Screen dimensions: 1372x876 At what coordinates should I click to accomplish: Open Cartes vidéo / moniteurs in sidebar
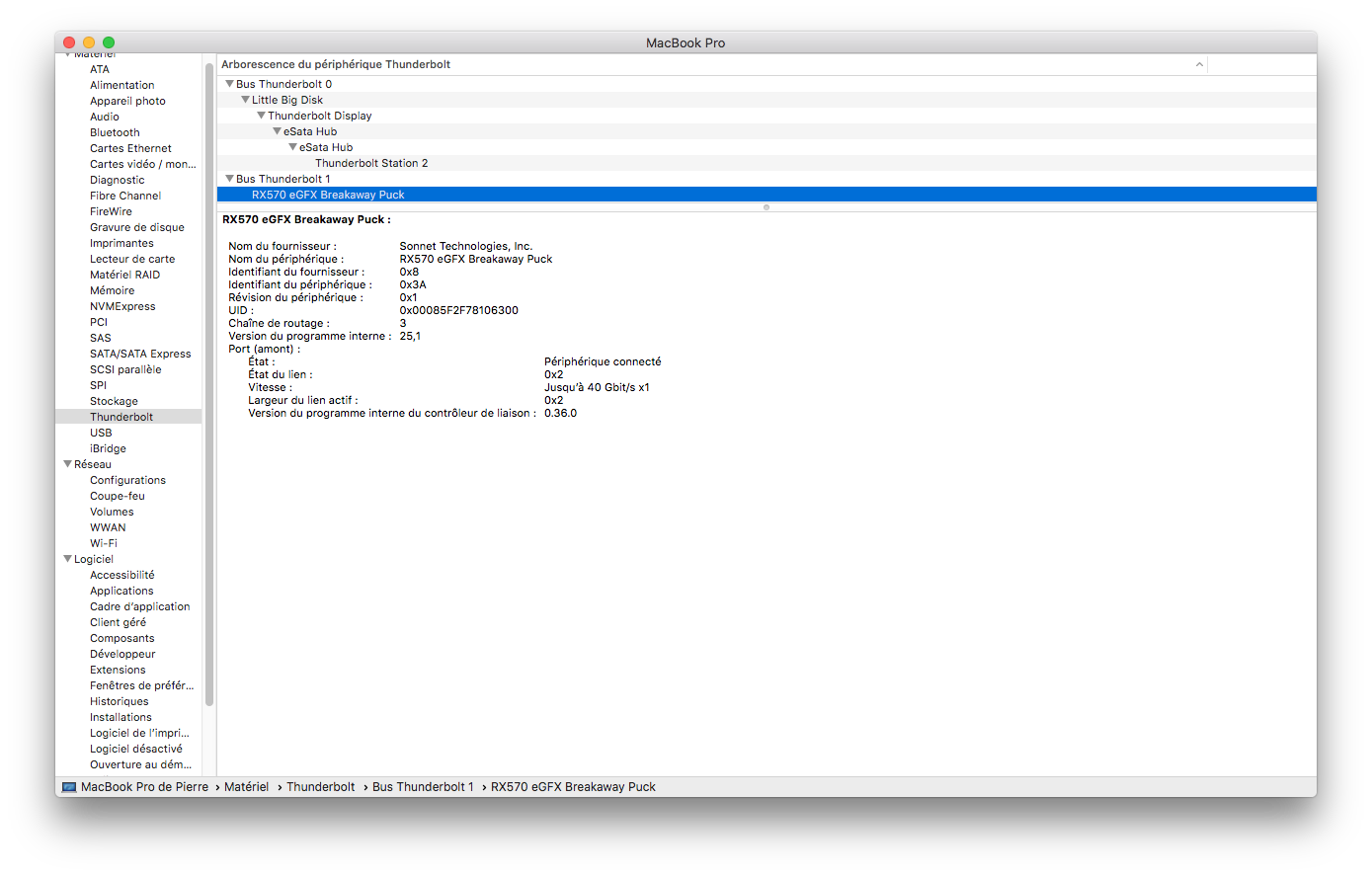coord(143,164)
